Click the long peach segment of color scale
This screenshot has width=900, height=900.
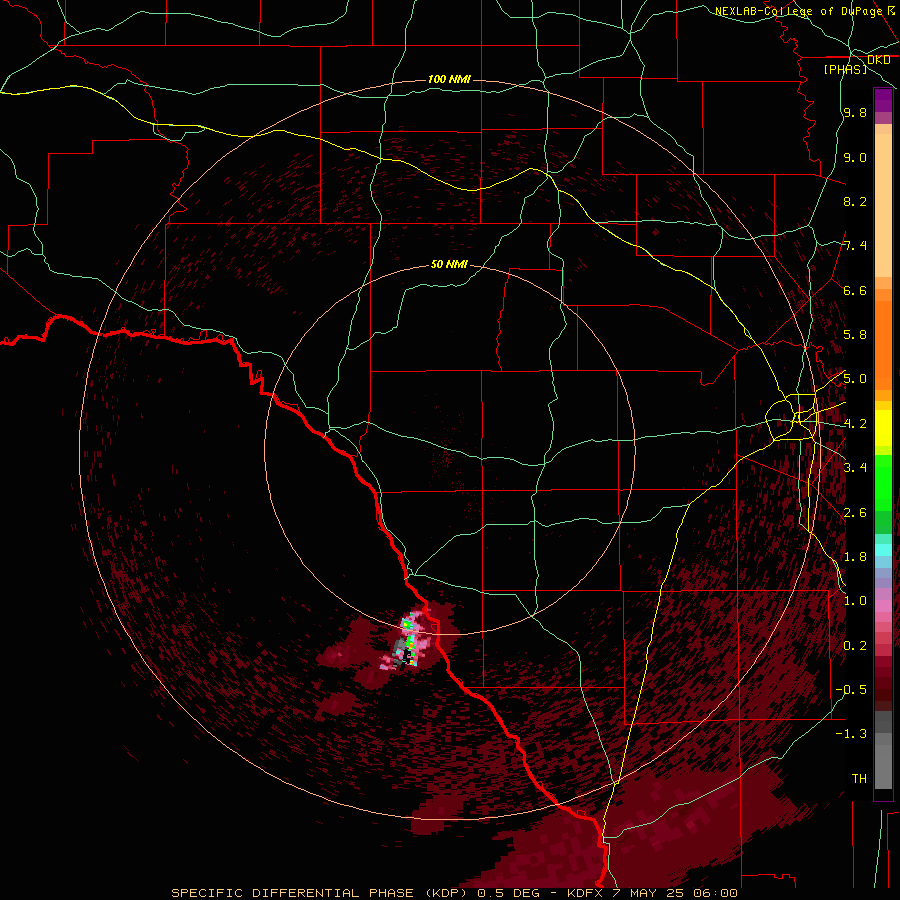tap(883, 205)
